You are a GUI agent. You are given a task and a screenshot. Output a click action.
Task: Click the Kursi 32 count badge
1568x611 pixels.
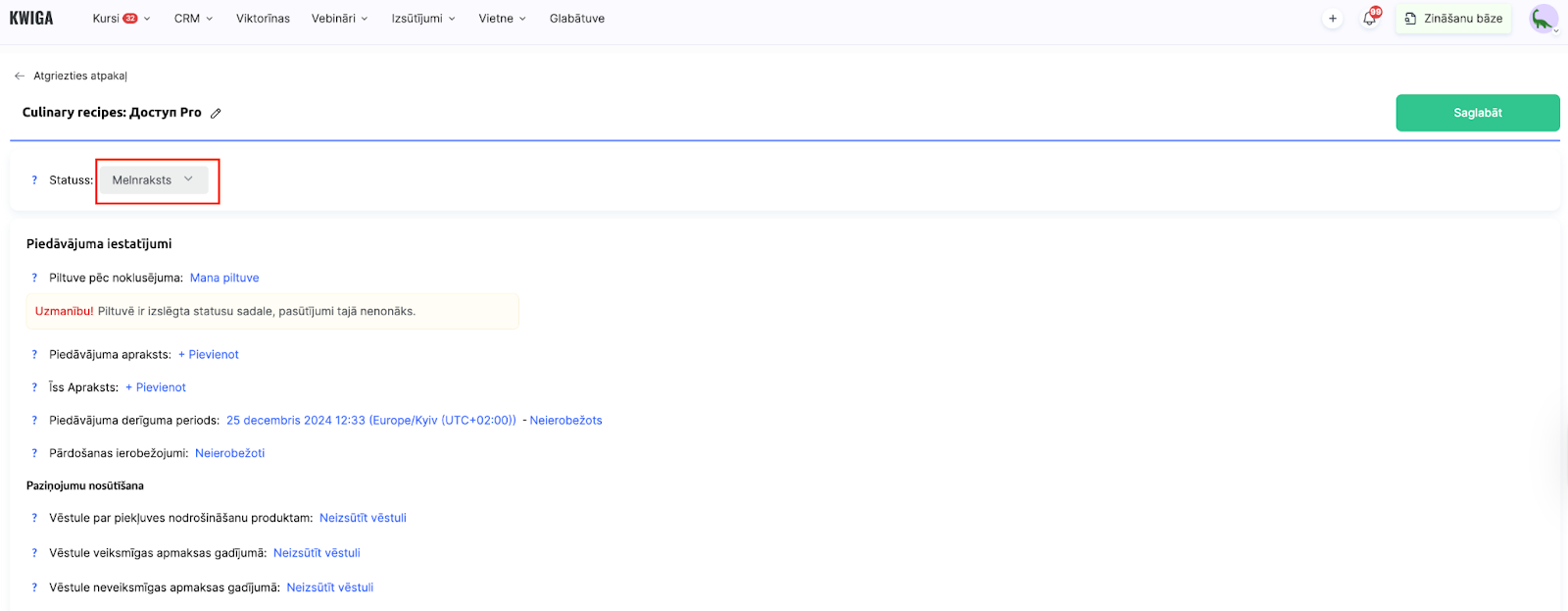[x=130, y=19]
